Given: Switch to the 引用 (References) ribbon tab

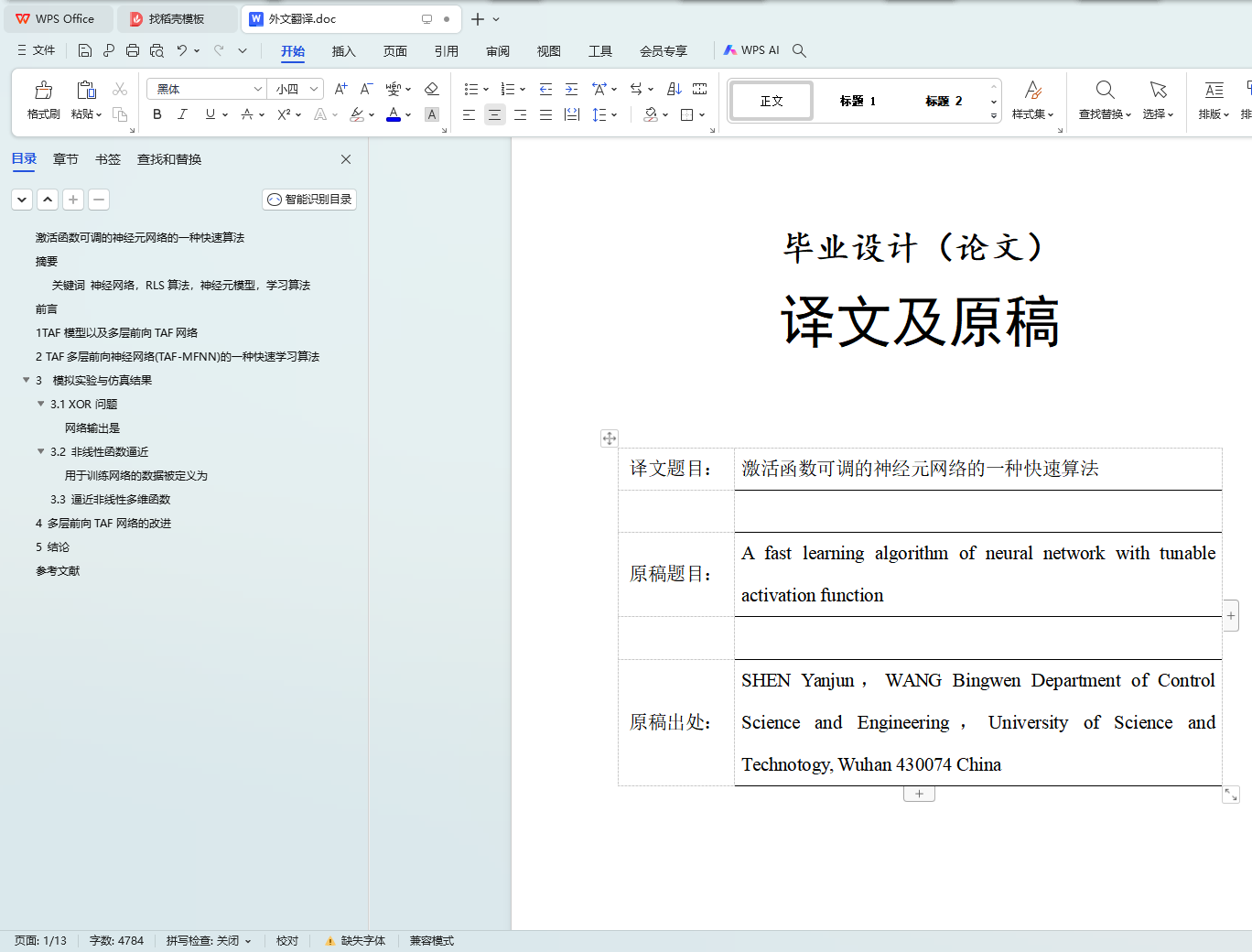Looking at the screenshot, I should pyautogui.click(x=446, y=51).
